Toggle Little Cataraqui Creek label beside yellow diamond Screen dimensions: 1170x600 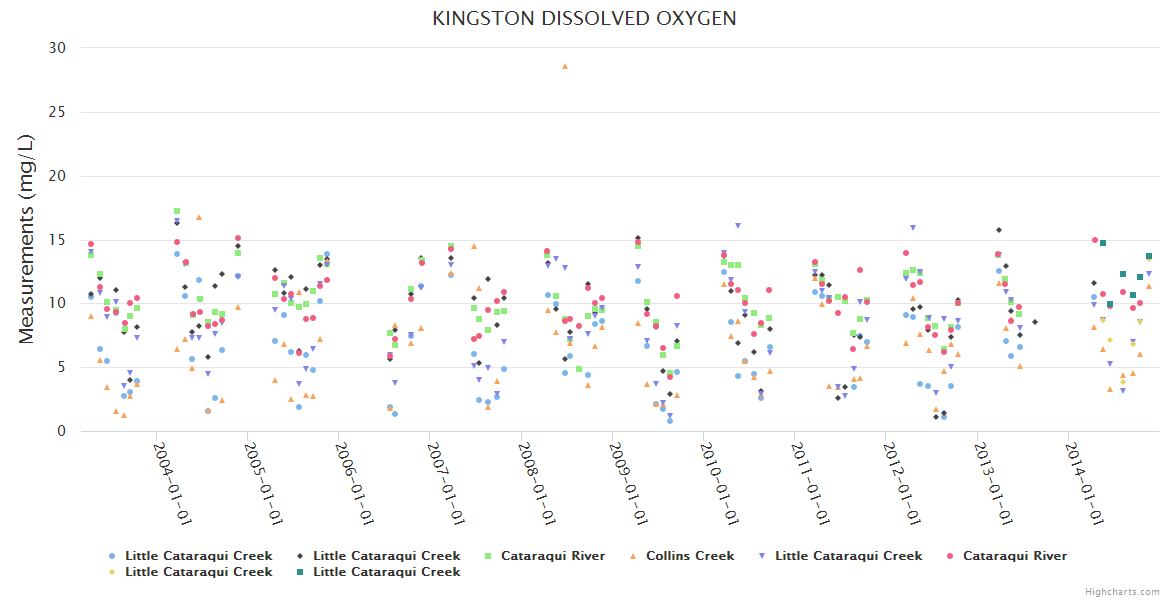(x=198, y=572)
